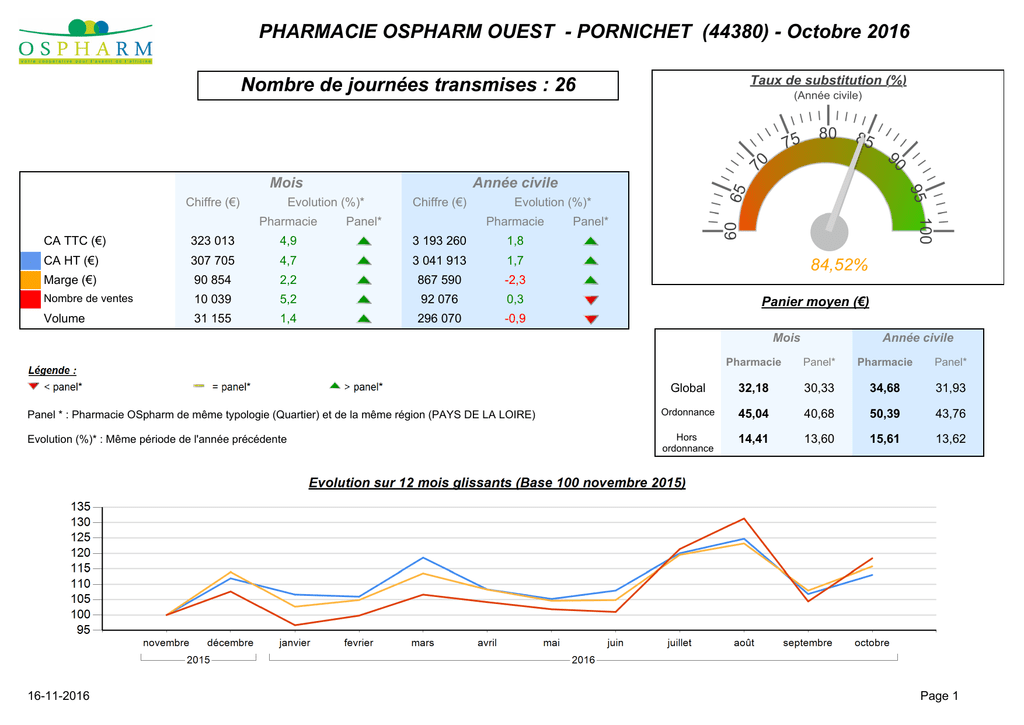Click annual CA HT value 3 041 913
Screen dimensions: 1024x725
point(439,261)
